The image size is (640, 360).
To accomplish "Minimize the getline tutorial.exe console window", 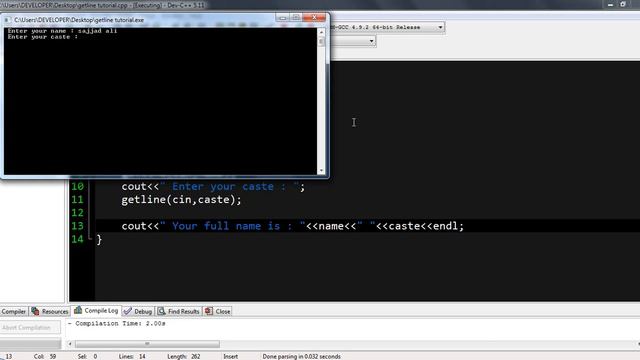I will [x=282, y=18].
